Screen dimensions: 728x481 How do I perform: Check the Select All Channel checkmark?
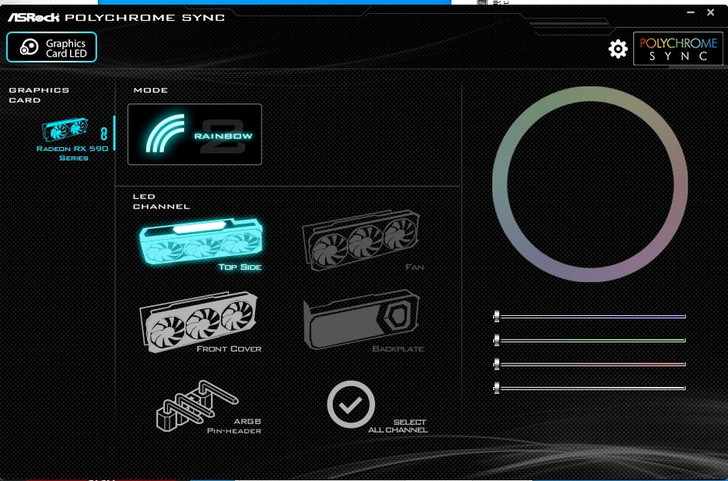coord(351,405)
